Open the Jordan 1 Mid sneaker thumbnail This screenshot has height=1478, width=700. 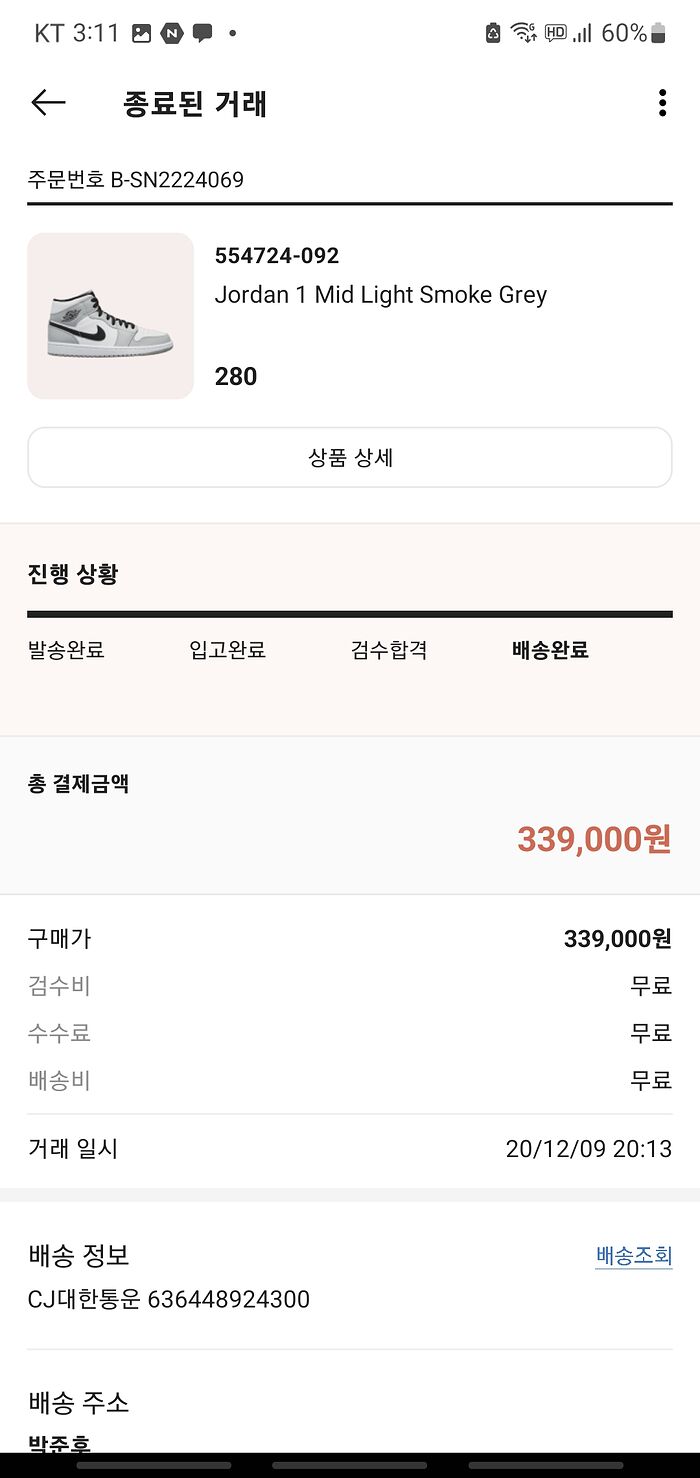110,316
